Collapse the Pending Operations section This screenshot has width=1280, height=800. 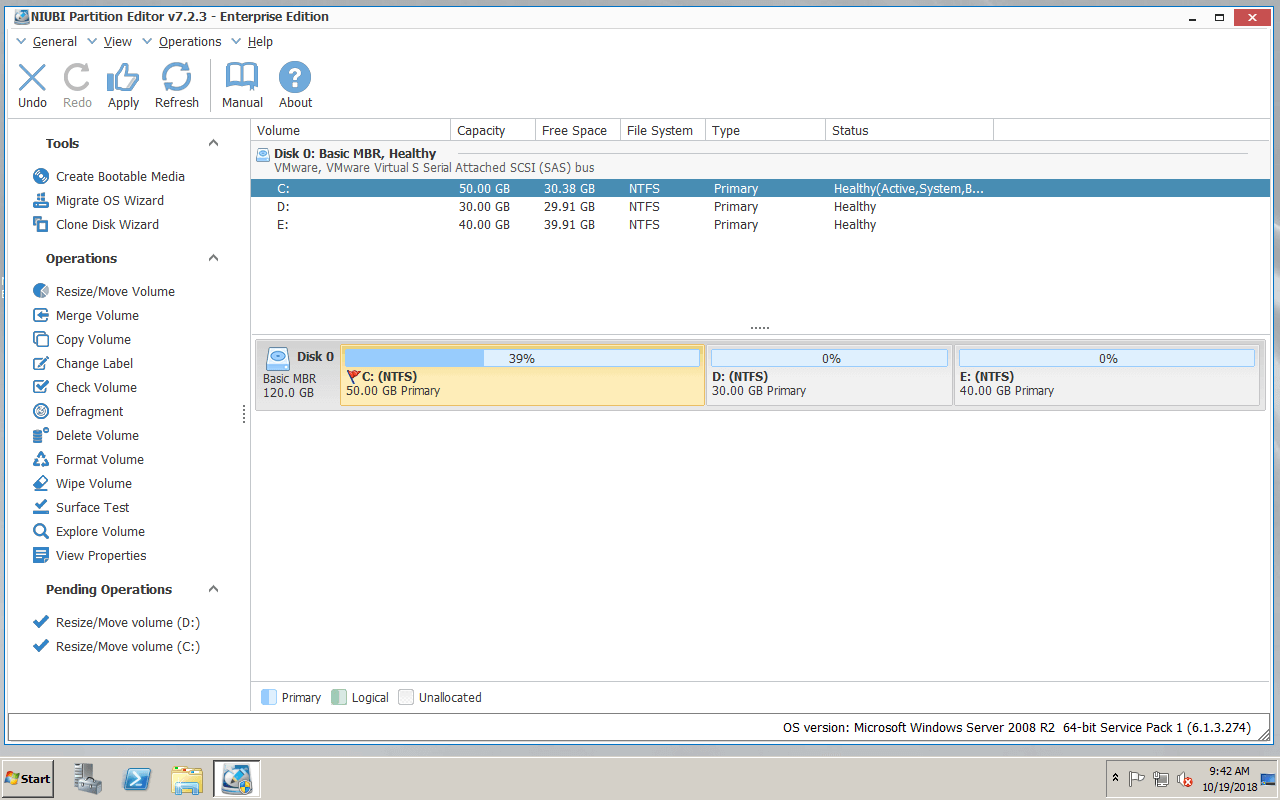pos(213,589)
